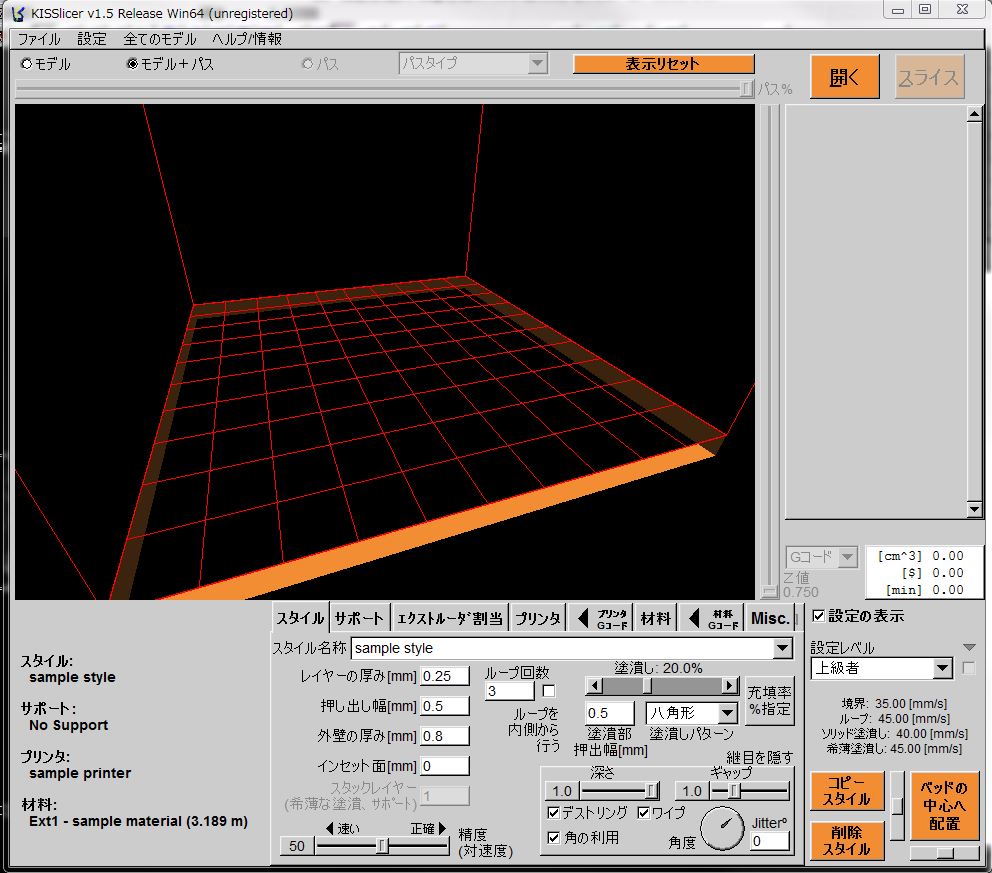
Task: Open the 設定 menu
Action: point(92,39)
